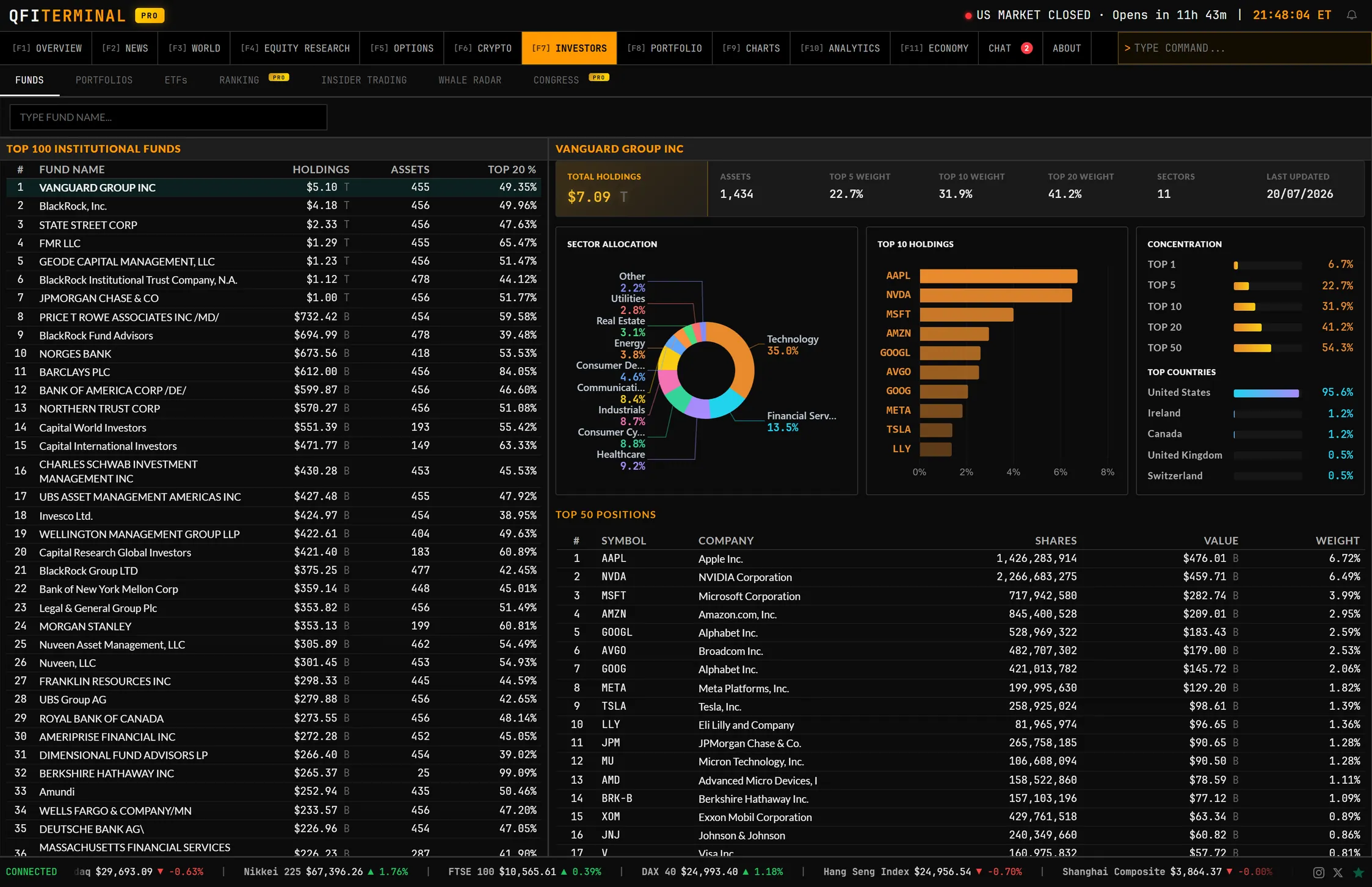Open the About tab
This screenshot has height=887, width=1372.
[1067, 48]
